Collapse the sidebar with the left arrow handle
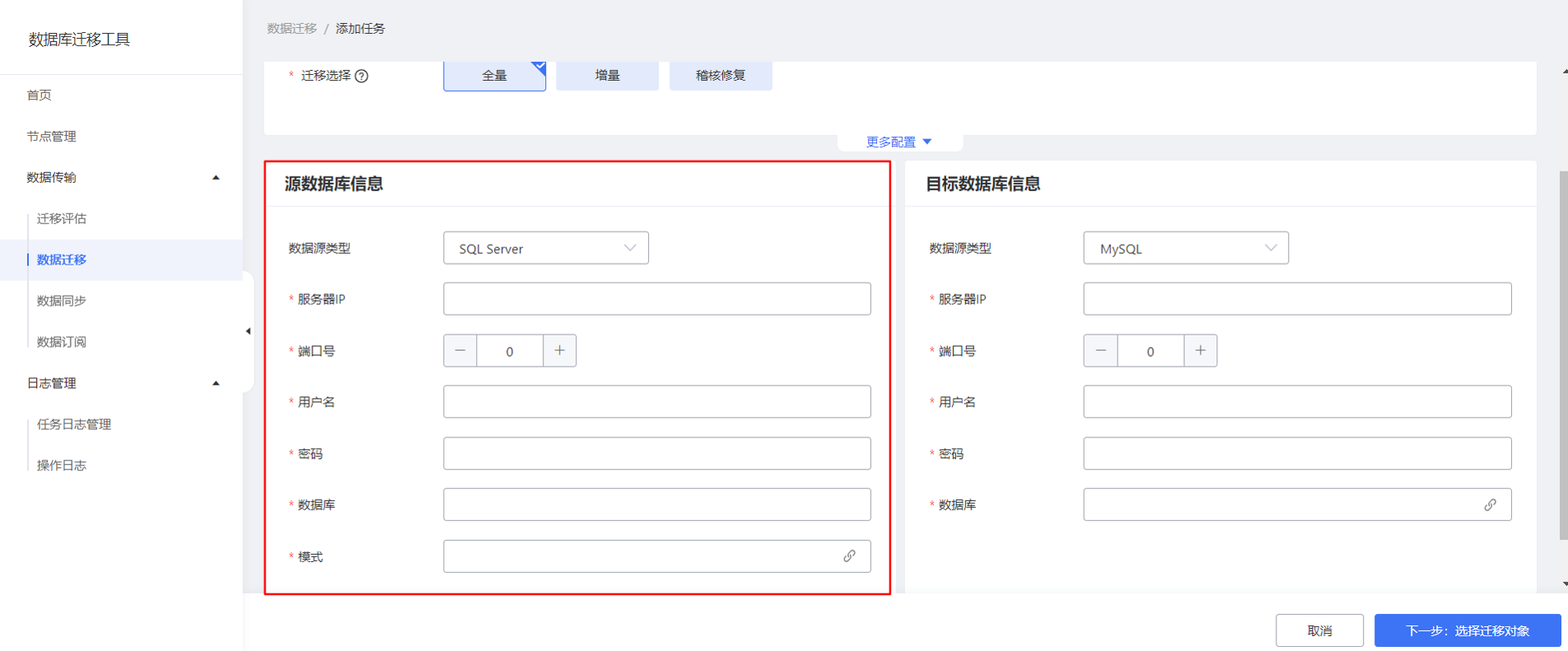Image resolution: width=1568 pixels, height=651 pixels. [x=248, y=331]
